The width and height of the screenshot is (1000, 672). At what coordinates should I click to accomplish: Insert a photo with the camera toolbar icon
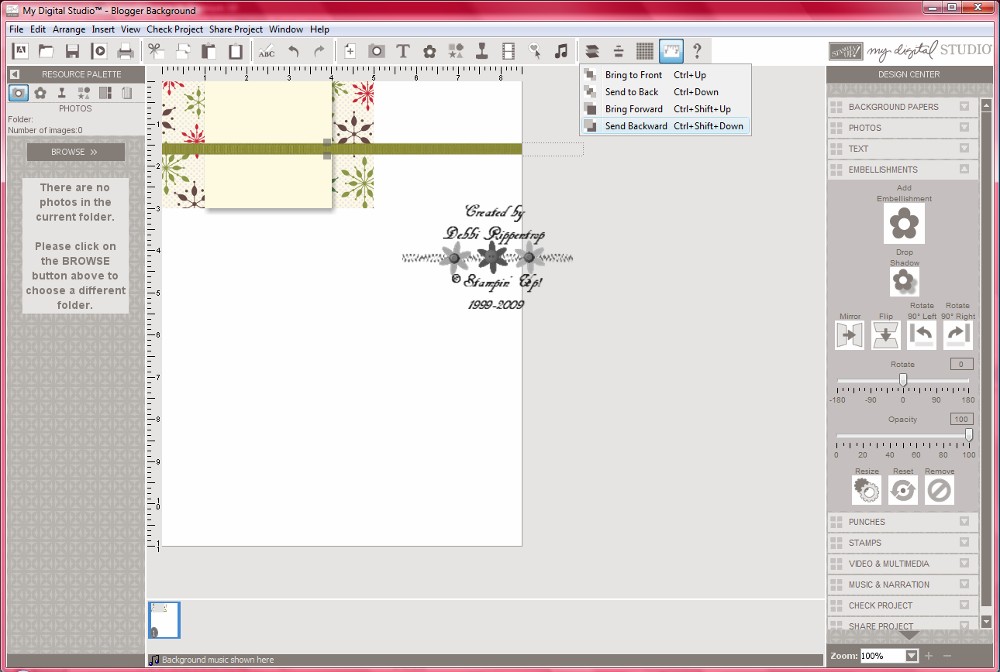pos(376,51)
